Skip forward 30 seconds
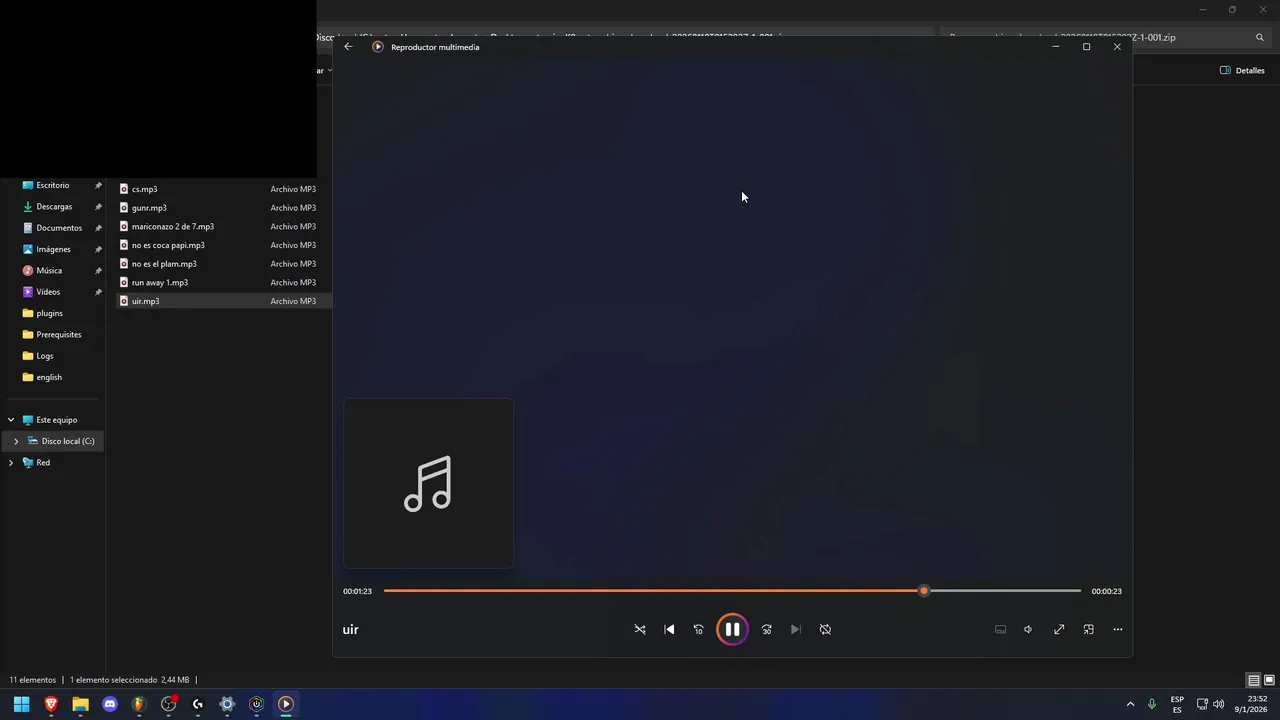The width and height of the screenshot is (1280, 720). click(x=767, y=629)
